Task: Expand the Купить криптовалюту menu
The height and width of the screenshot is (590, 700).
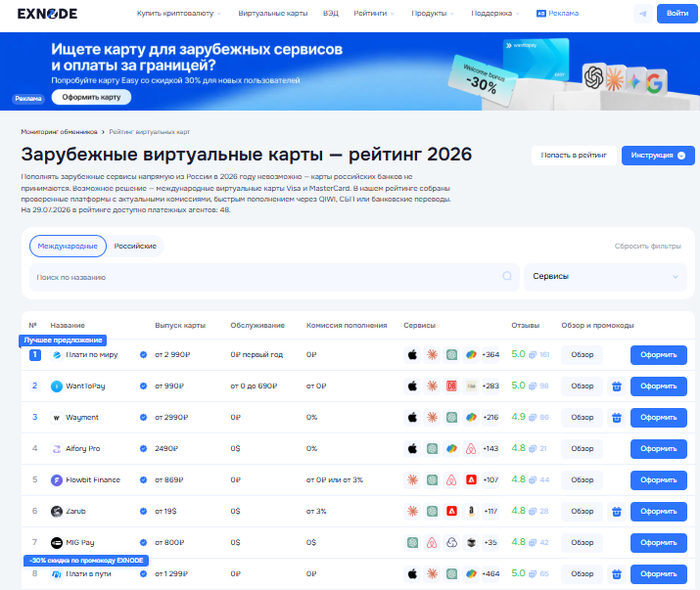Action: (x=179, y=13)
